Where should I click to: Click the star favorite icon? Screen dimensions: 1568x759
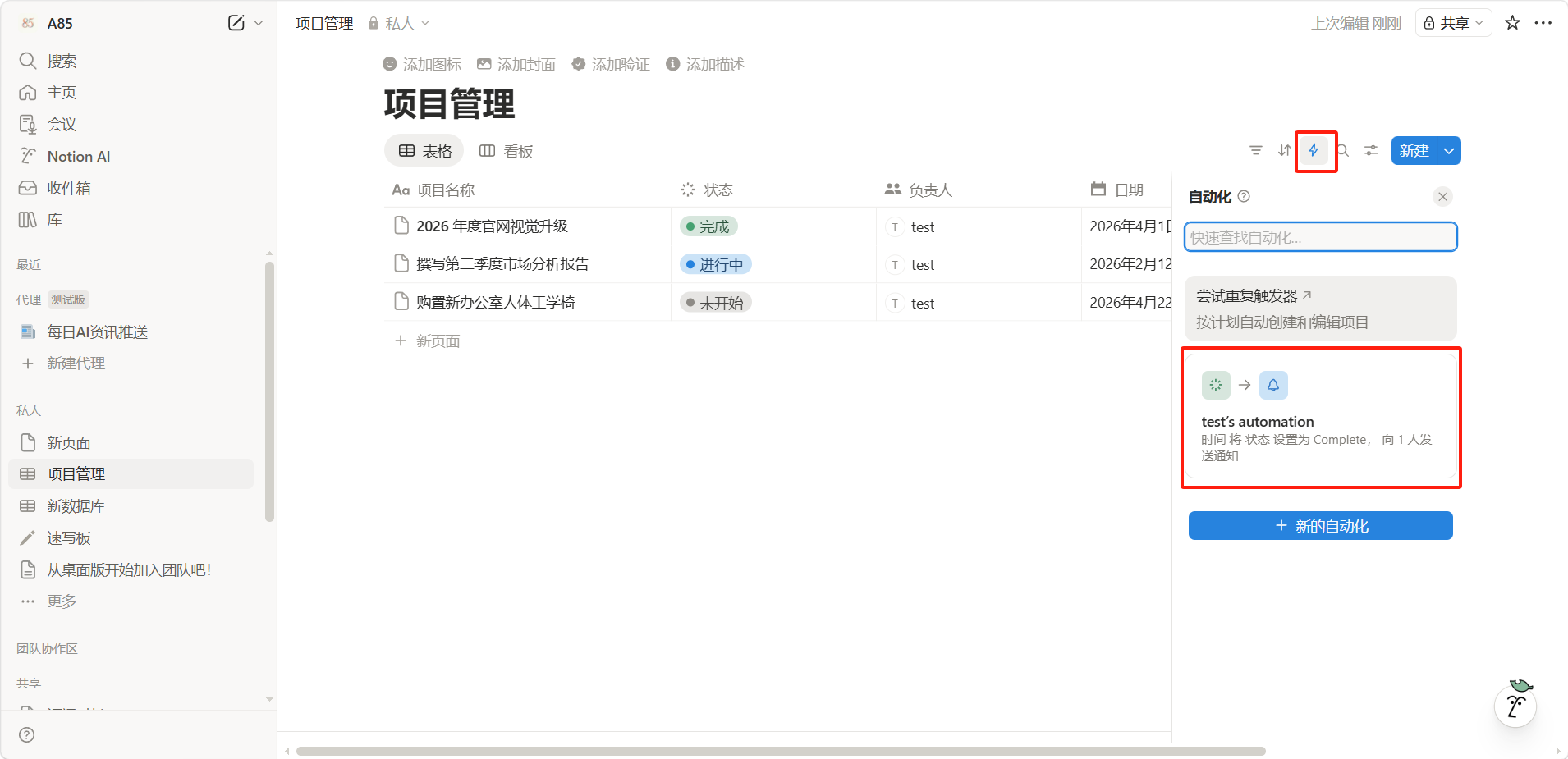(1512, 23)
